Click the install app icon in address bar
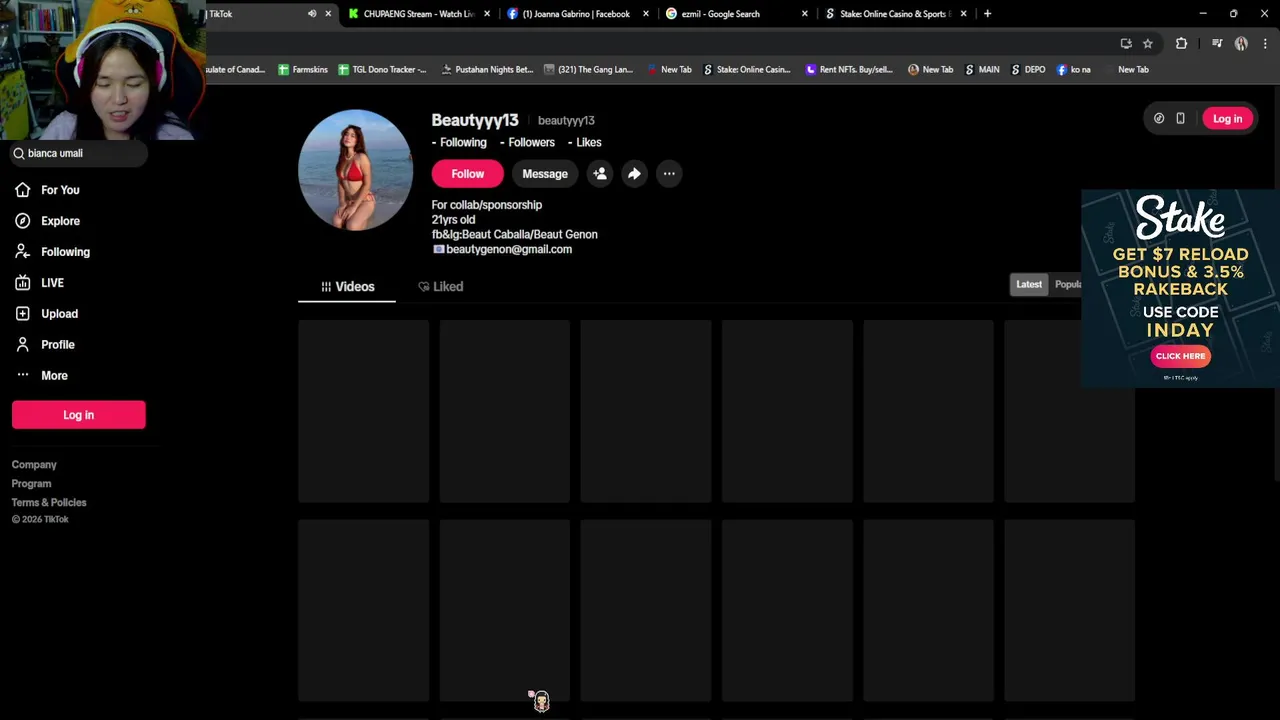The width and height of the screenshot is (1280, 720). coord(1126,44)
